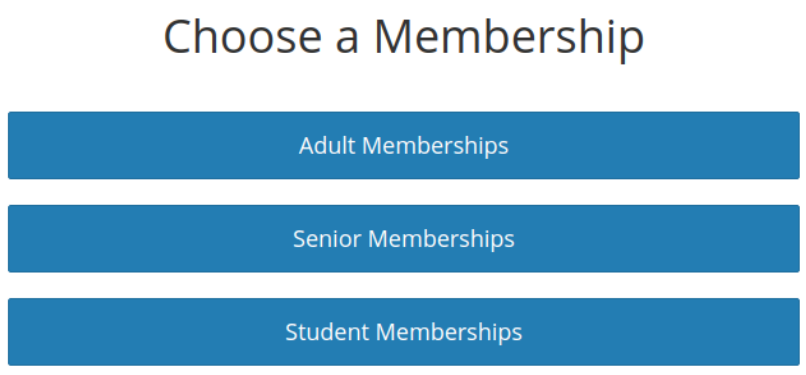
Task: Open the Adult Memberships option
Action: point(404,145)
